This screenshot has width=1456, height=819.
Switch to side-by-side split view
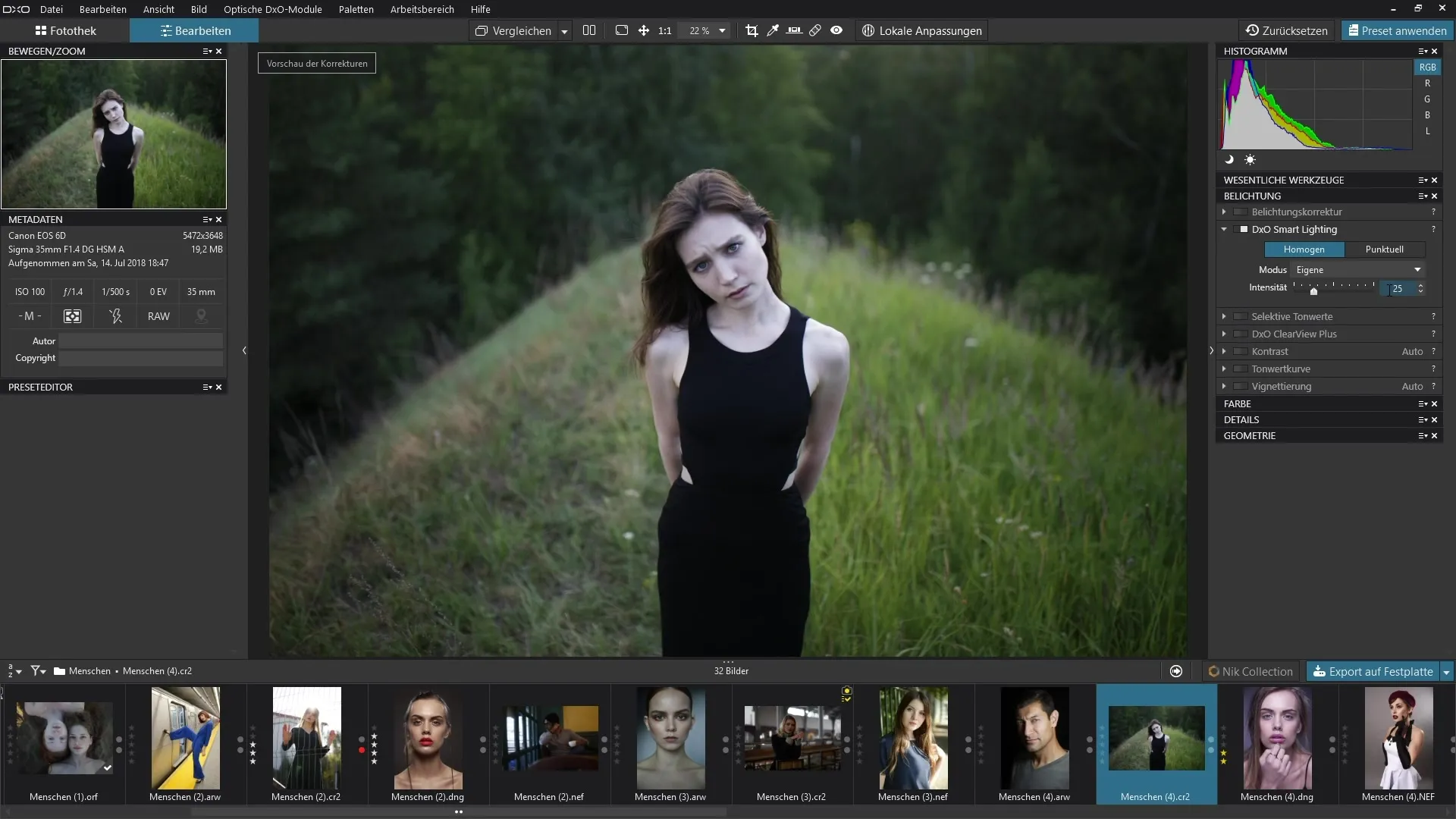click(x=589, y=30)
